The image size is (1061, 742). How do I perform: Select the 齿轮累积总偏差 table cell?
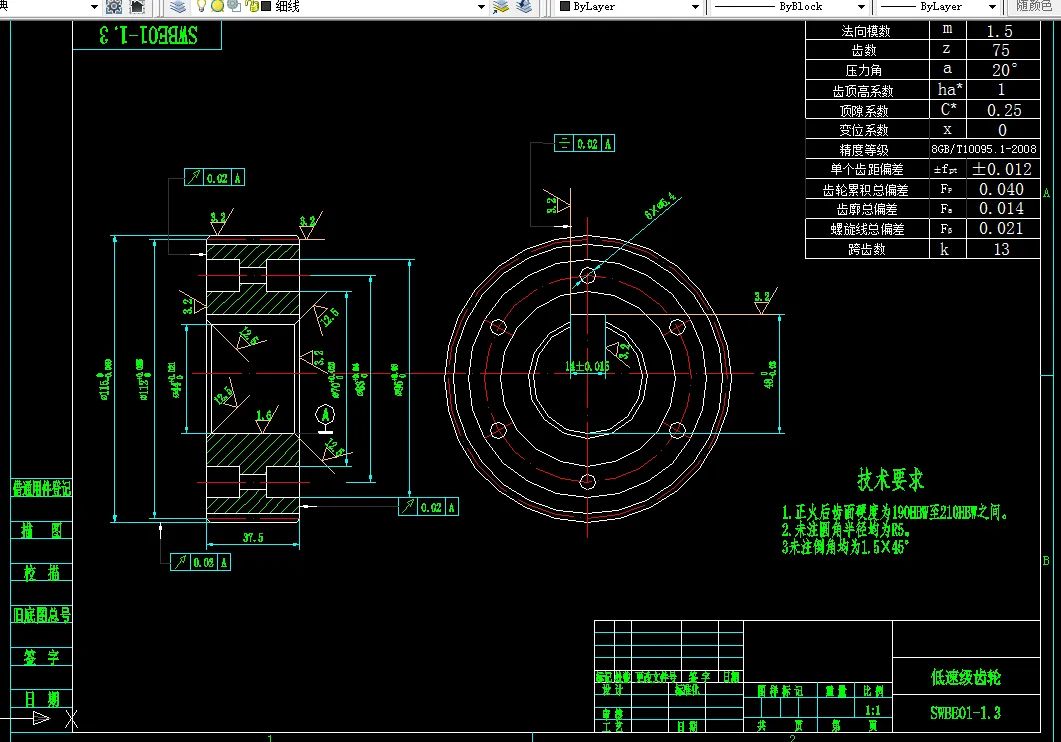click(867, 189)
